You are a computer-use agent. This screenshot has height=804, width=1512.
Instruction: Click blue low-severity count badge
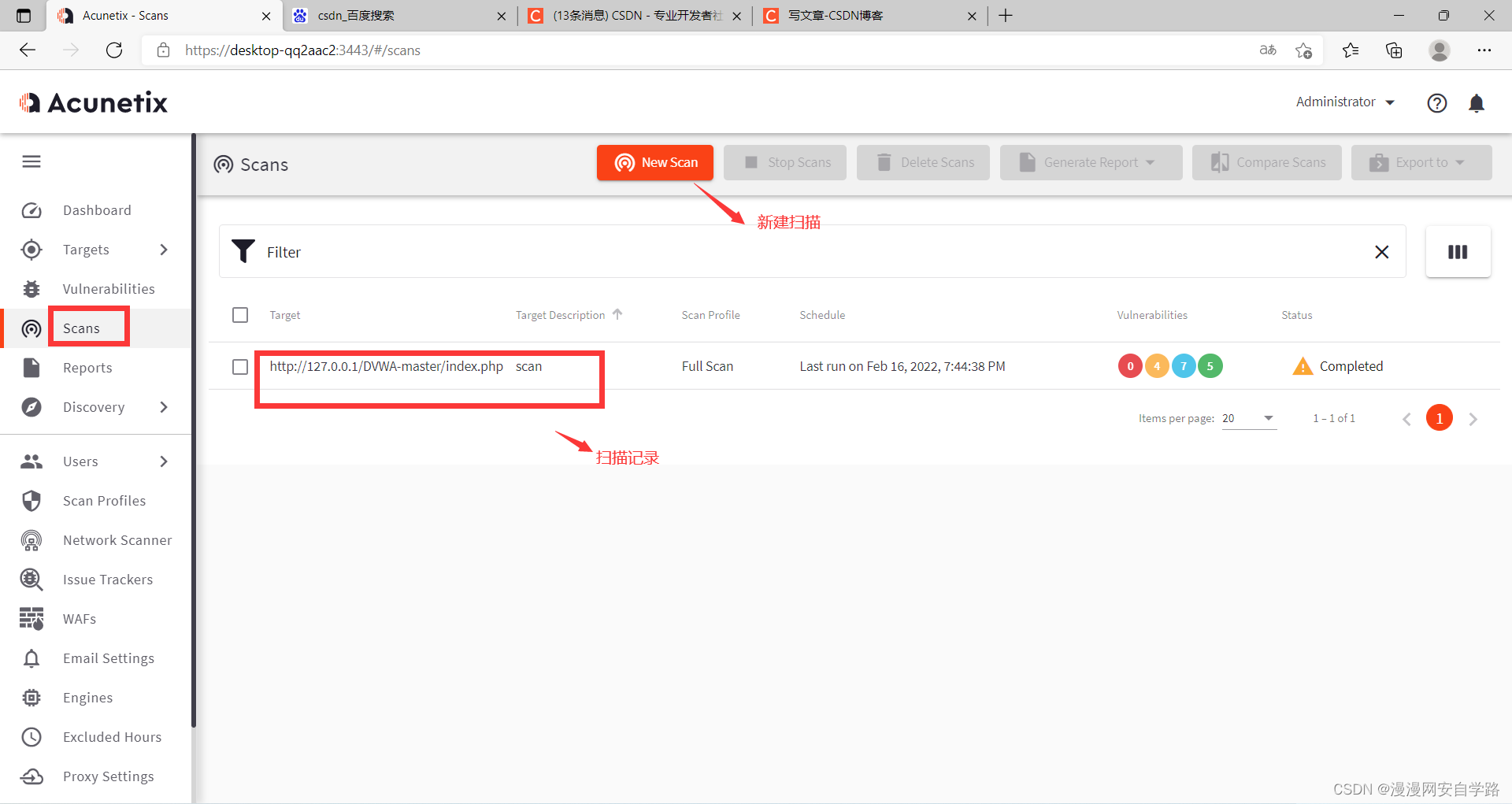click(x=1184, y=366)
